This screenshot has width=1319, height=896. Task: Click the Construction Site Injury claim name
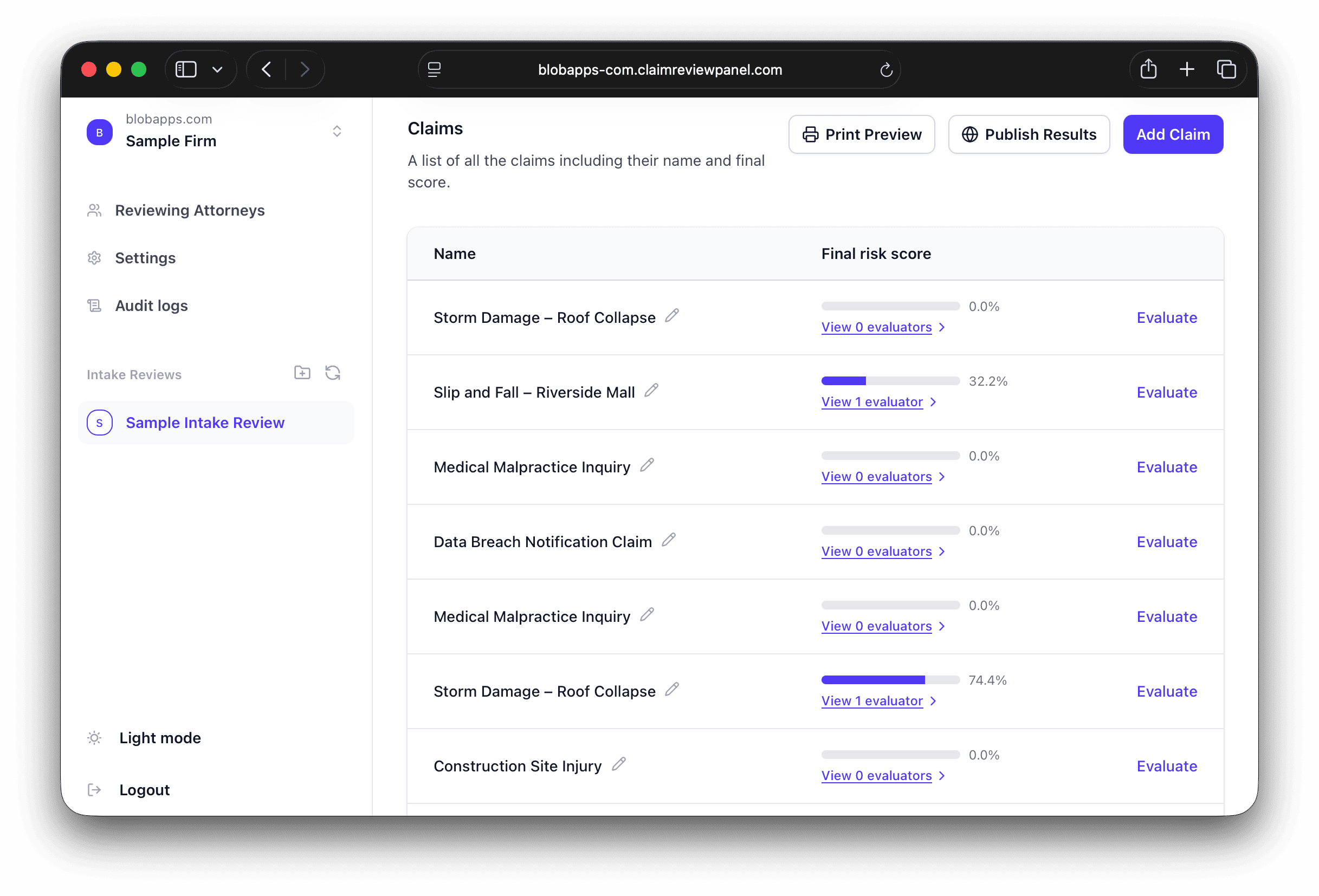517,766
